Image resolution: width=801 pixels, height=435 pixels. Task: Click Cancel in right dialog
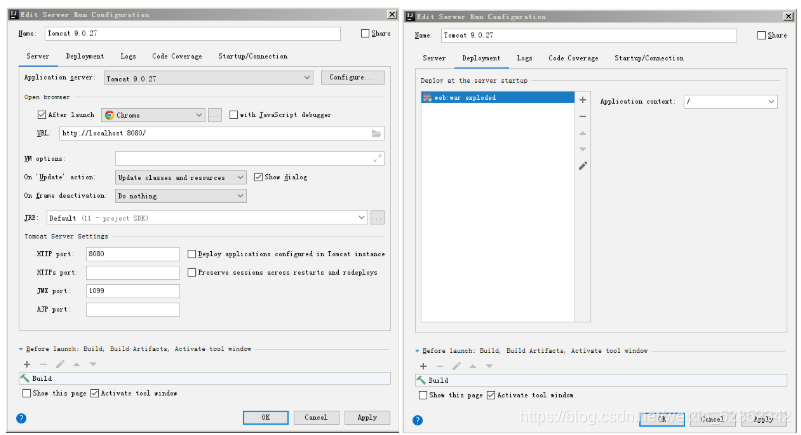[712, 419]
